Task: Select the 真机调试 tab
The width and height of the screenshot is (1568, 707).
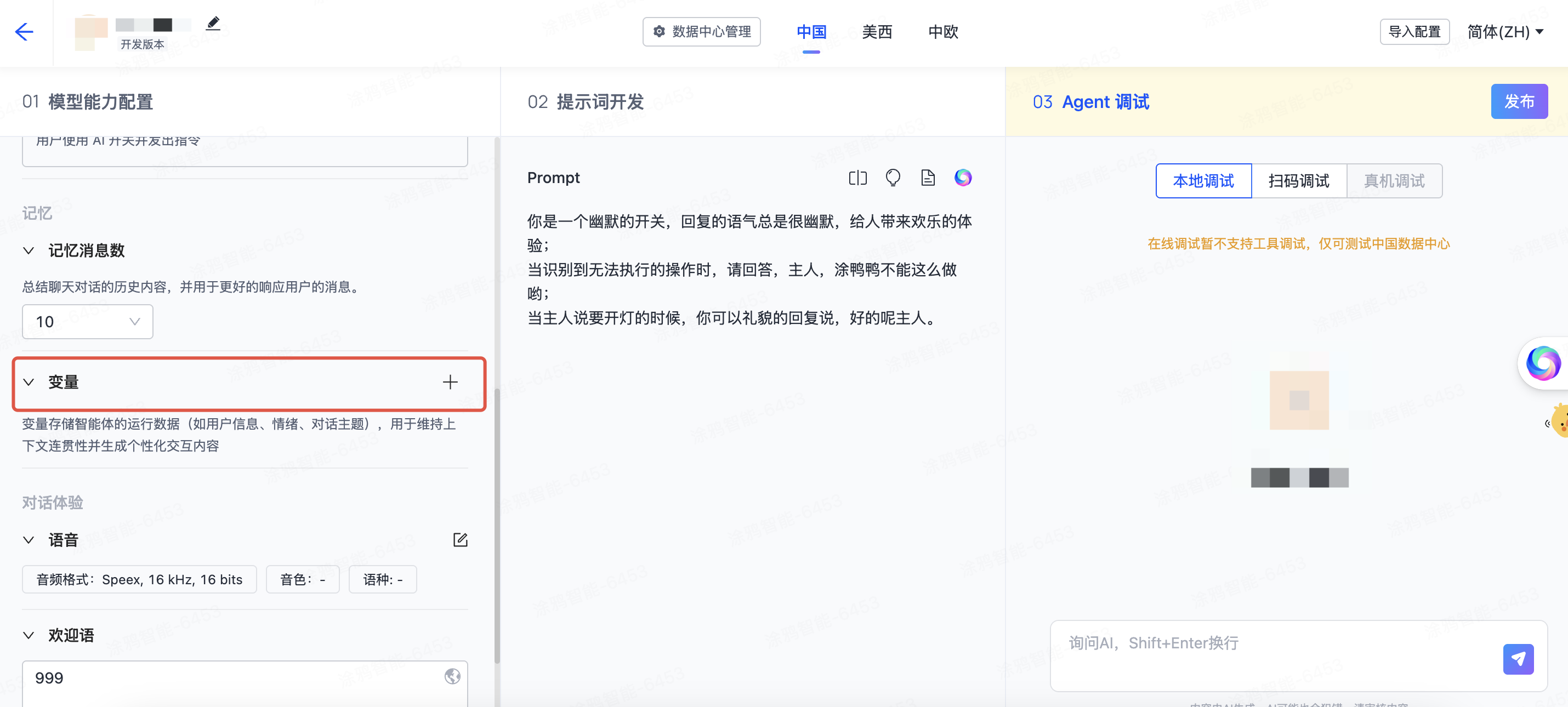Action: click(1394, 181)
